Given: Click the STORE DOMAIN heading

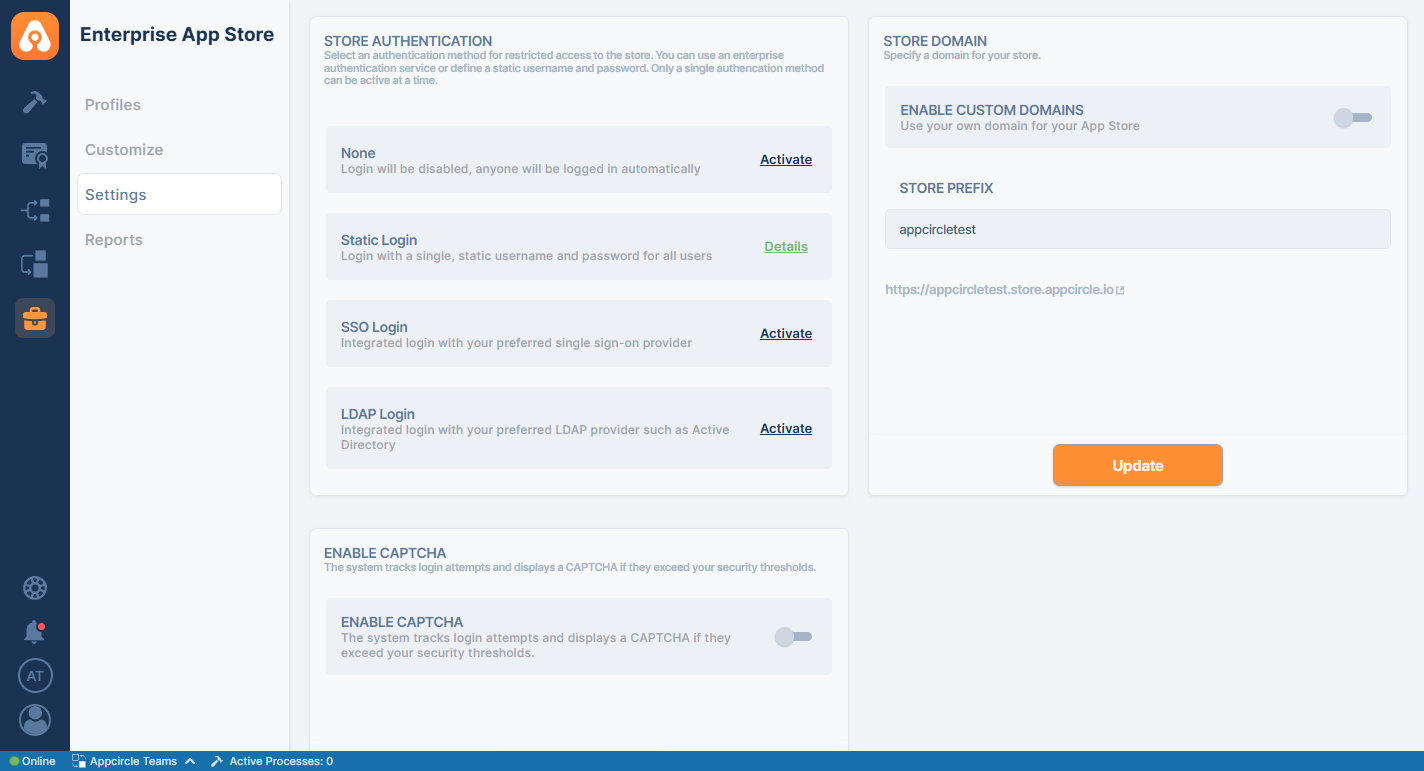Looking at the screenshot, I should [935, 41].
